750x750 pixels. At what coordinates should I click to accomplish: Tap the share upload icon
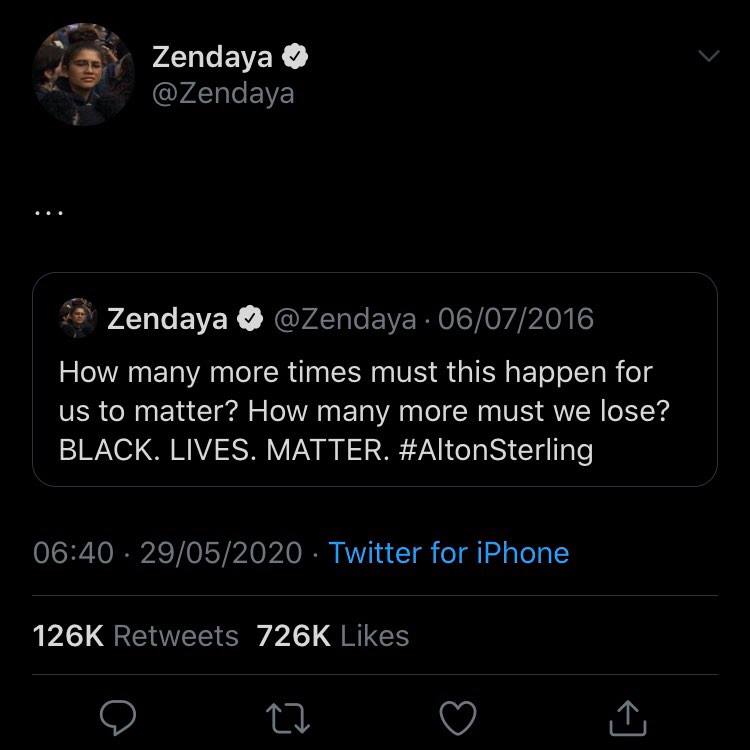(x=627, y=715)
